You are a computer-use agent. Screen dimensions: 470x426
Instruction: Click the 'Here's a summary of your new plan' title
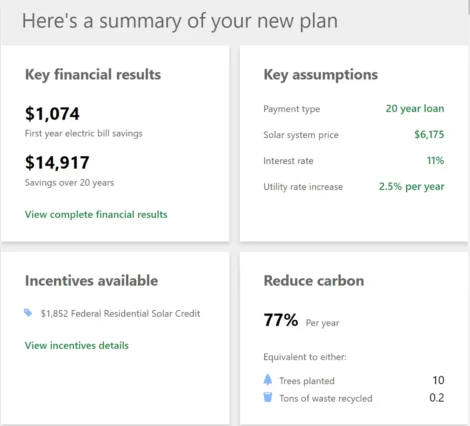click(x=180, y=21)
